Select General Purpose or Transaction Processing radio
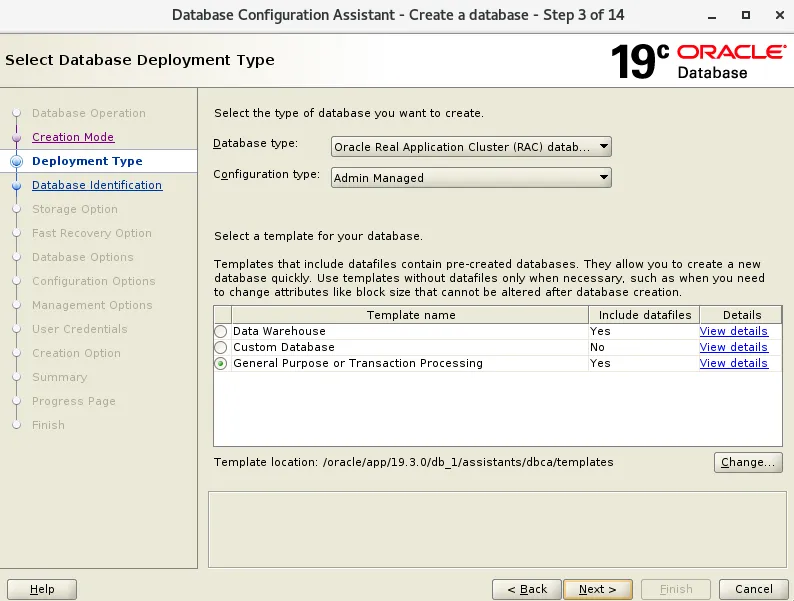Screen dimensions: 794x601 [x=221, y=364]
